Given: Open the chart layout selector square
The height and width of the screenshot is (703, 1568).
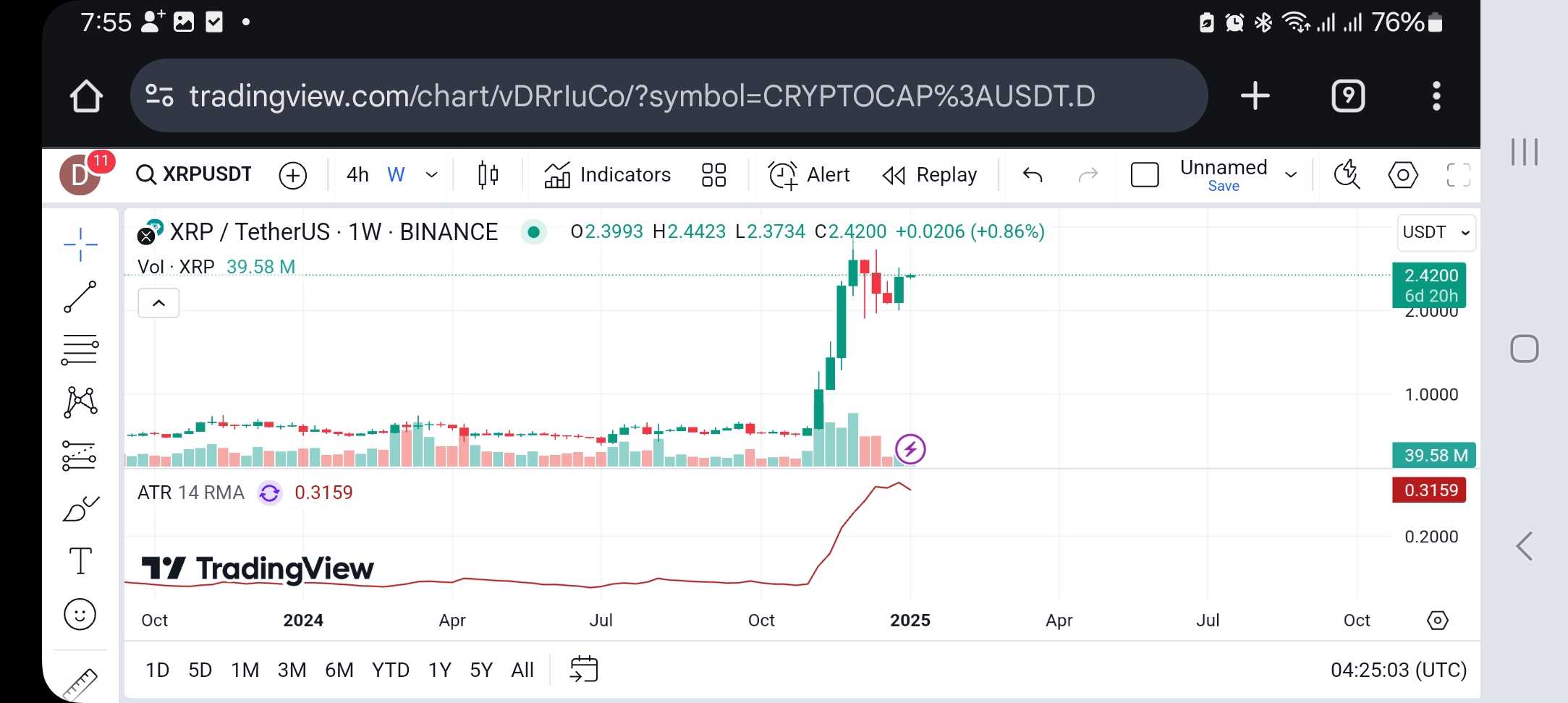Looking at the screenshot, I should pos(1145,175).
